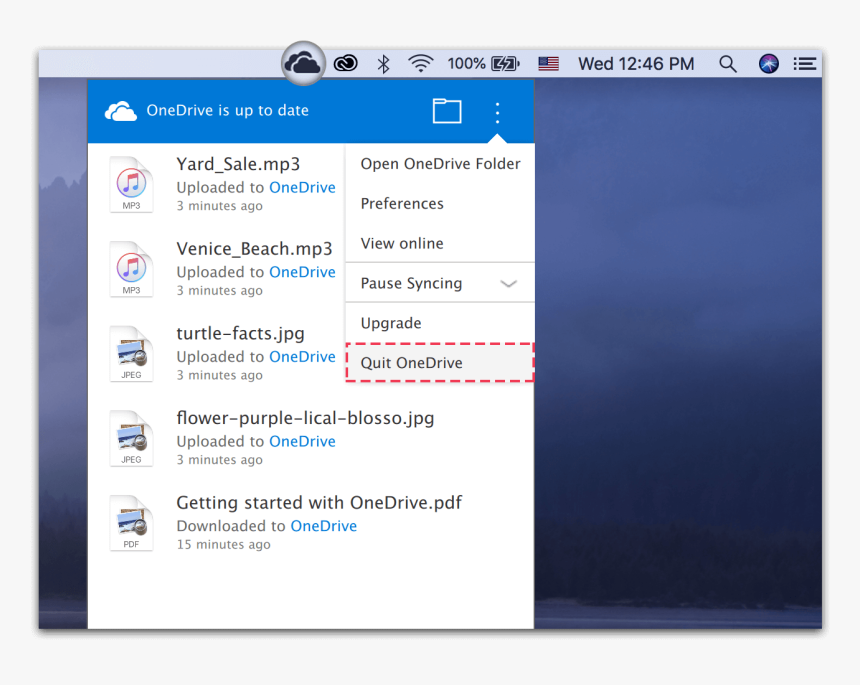Expand the Pause Syncing chevron
The width and height of the screenshot is (860, 685).
click(510, 283)
